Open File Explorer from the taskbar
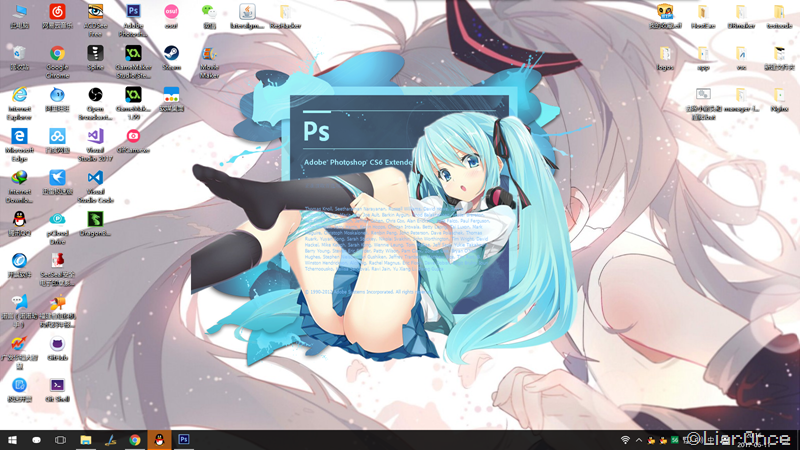Screen dimensions: 800x450 (x=85, y=440)
